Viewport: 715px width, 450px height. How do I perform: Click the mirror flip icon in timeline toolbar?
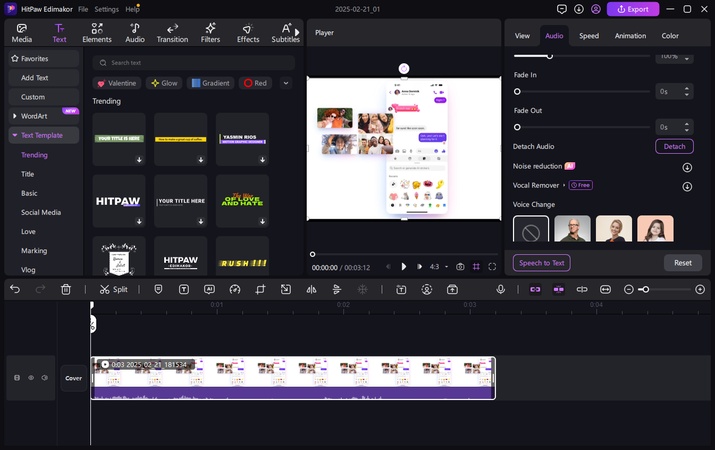coord(311,289)
